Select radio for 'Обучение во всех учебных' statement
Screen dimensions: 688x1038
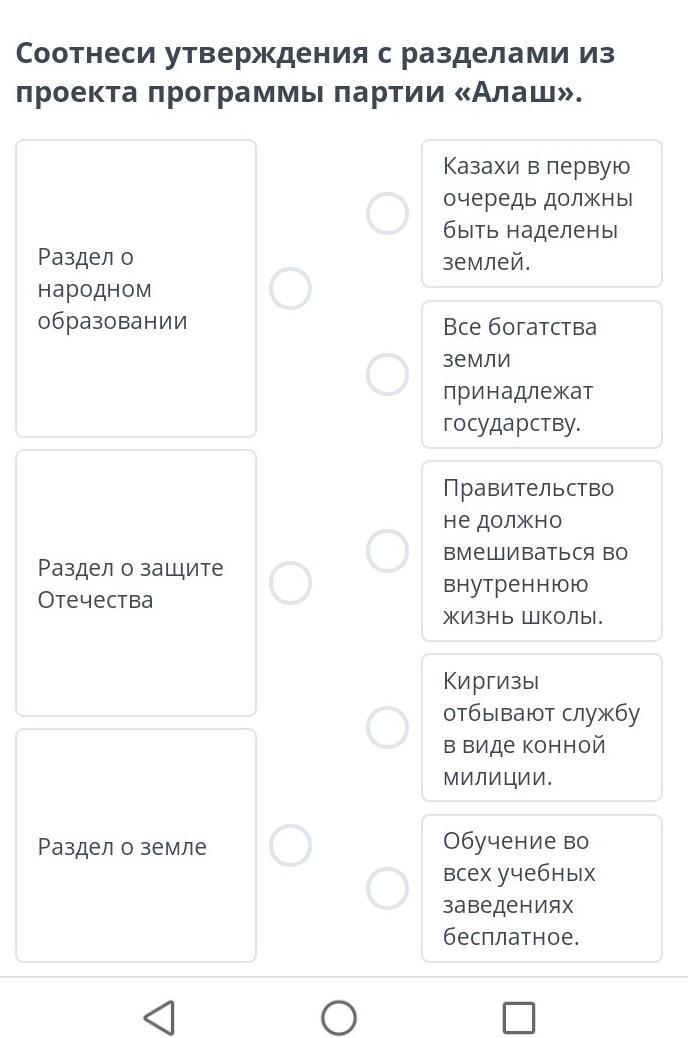[387, 888]
